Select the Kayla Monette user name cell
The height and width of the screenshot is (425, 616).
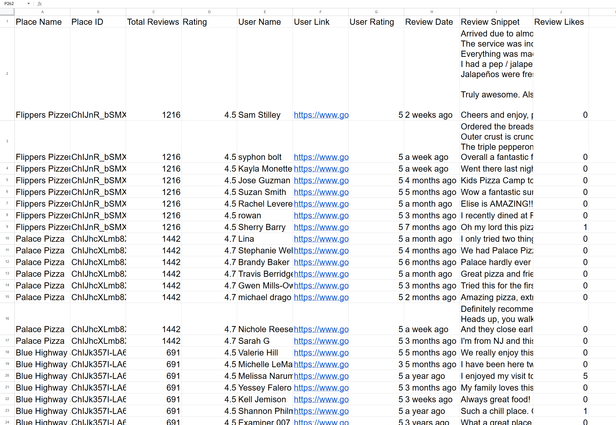(x=265, y=169)
